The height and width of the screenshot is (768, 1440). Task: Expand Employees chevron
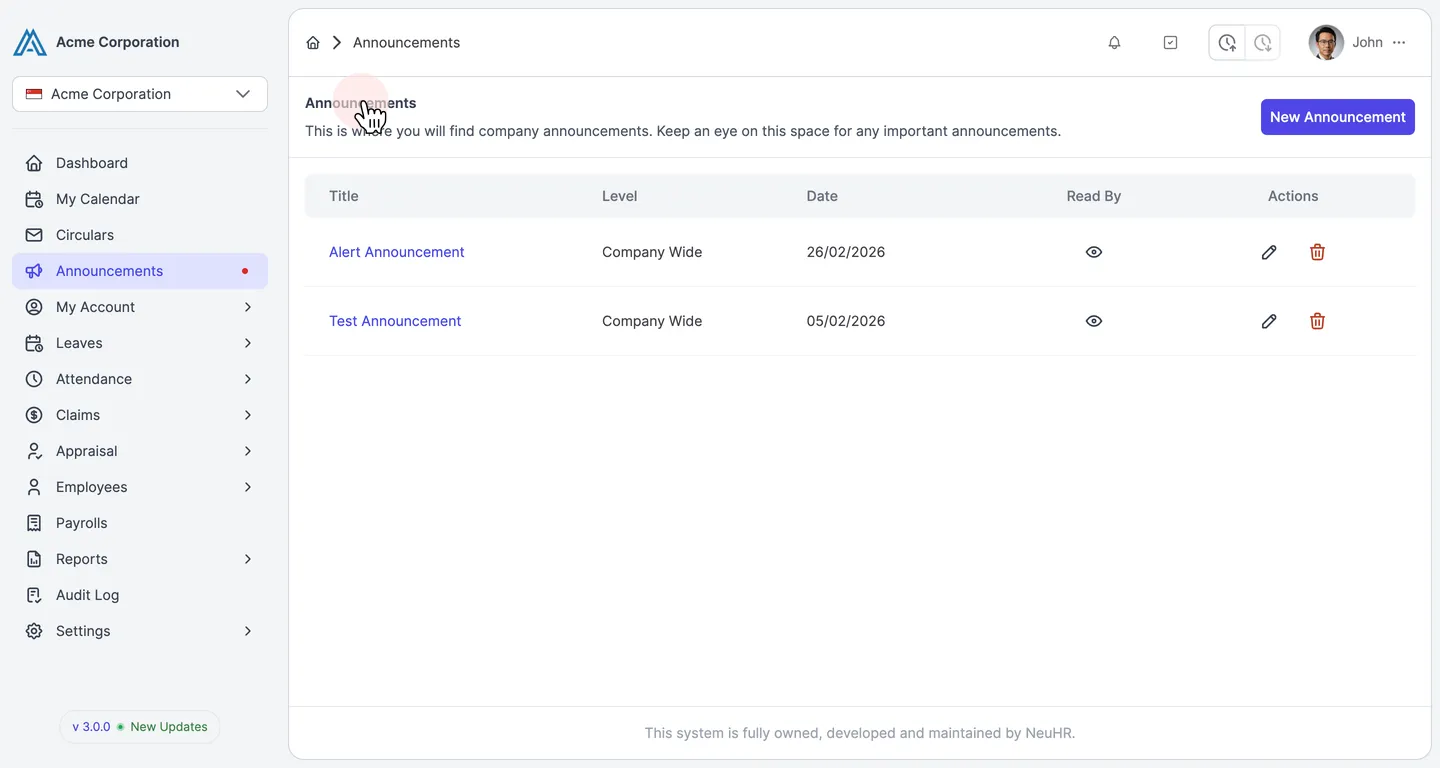click(x=248, y=487)
